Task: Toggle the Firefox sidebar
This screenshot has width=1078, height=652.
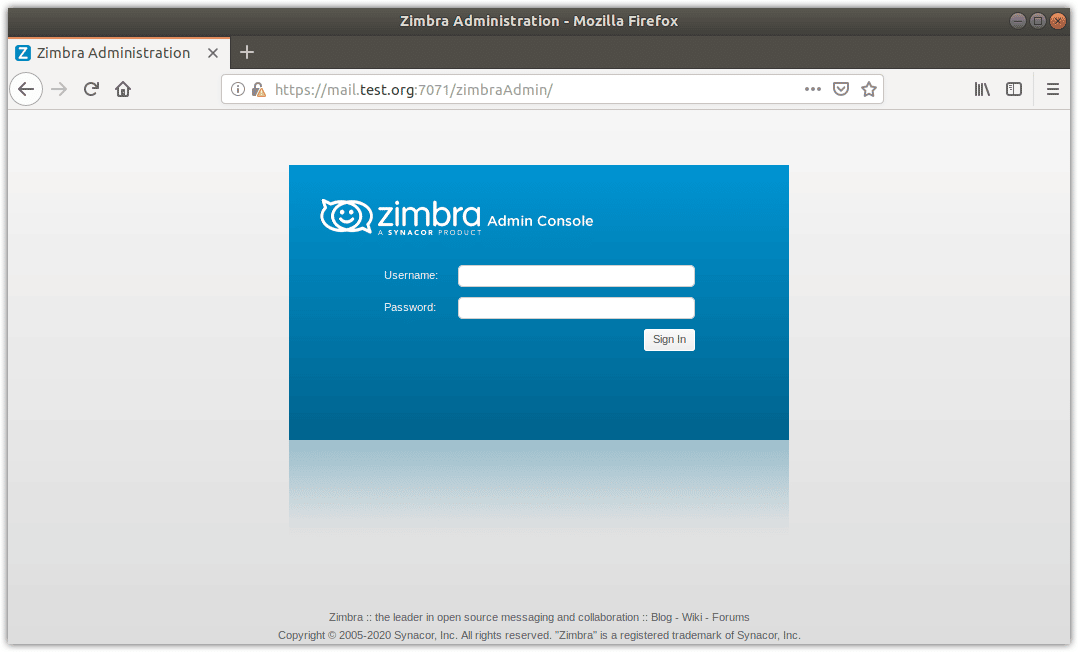Action: point(1014,89)
